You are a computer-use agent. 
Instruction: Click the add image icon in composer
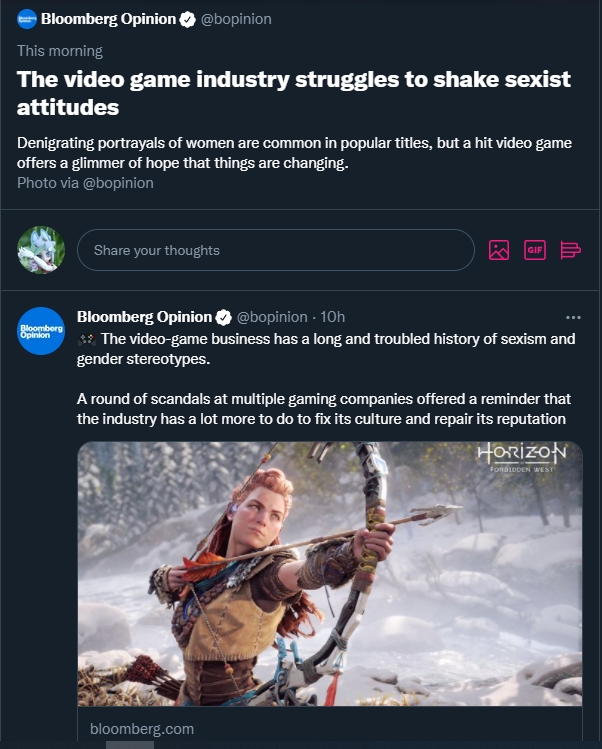point(498,250)
